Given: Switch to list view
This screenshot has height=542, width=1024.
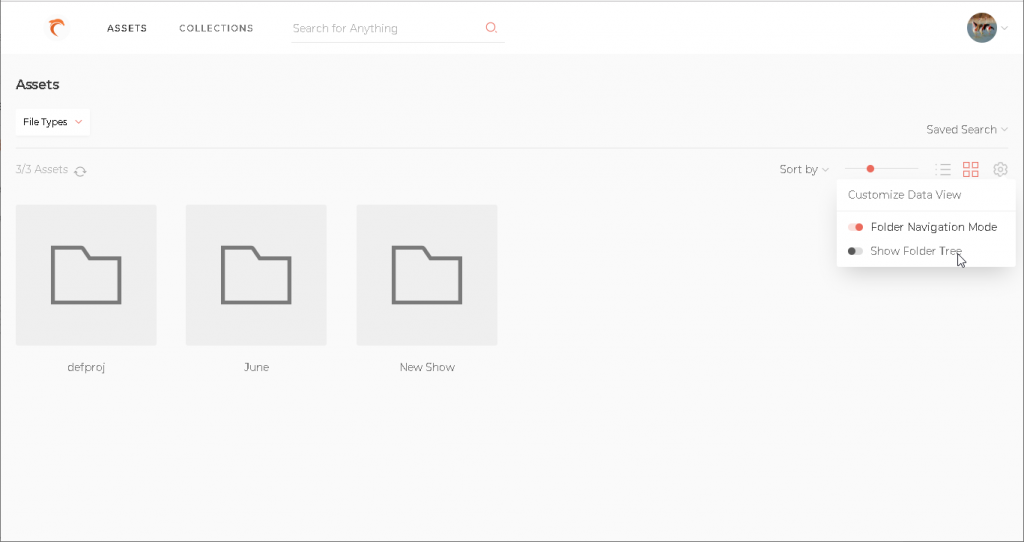Looking at the screenshot, I should 943,170.
